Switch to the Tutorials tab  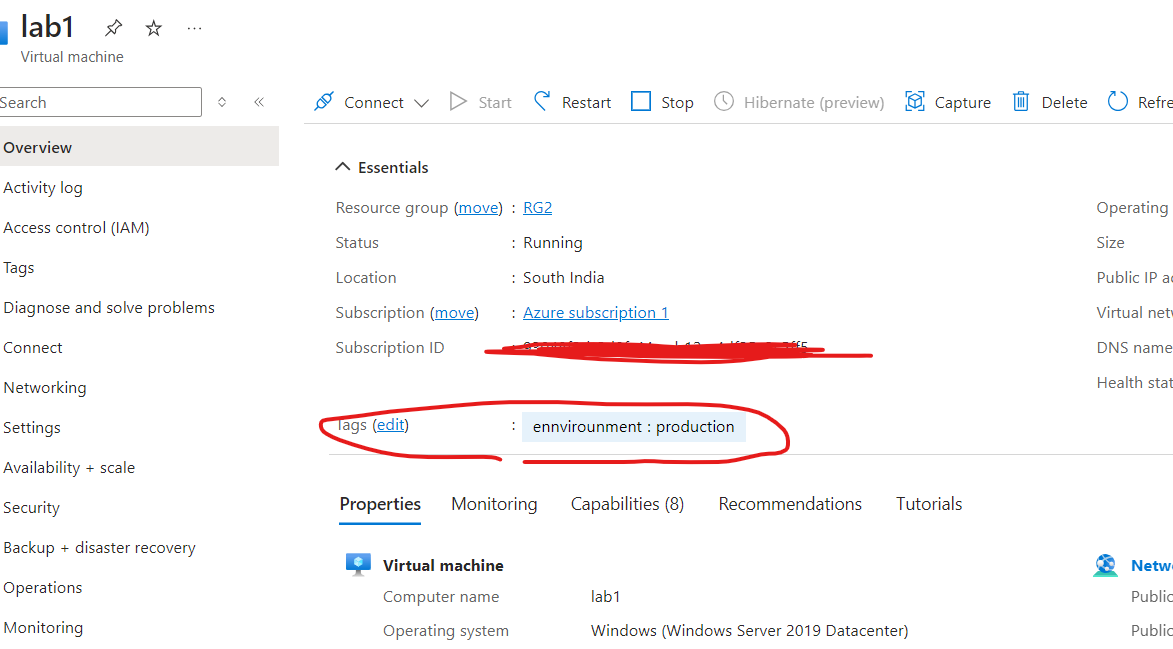click(929, 504)
